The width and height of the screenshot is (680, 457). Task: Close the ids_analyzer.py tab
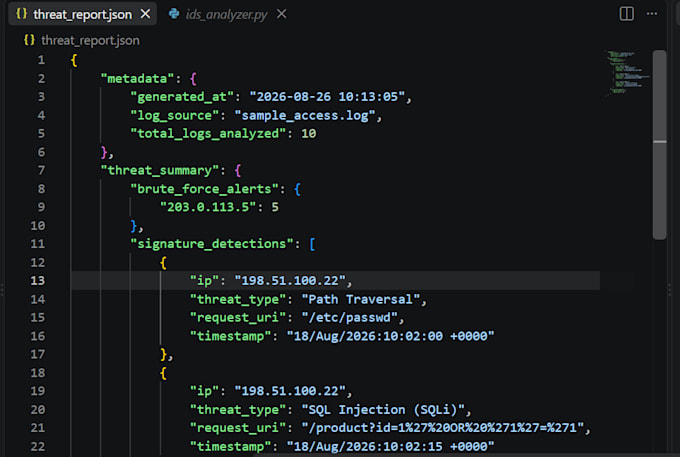pos(281,14)
